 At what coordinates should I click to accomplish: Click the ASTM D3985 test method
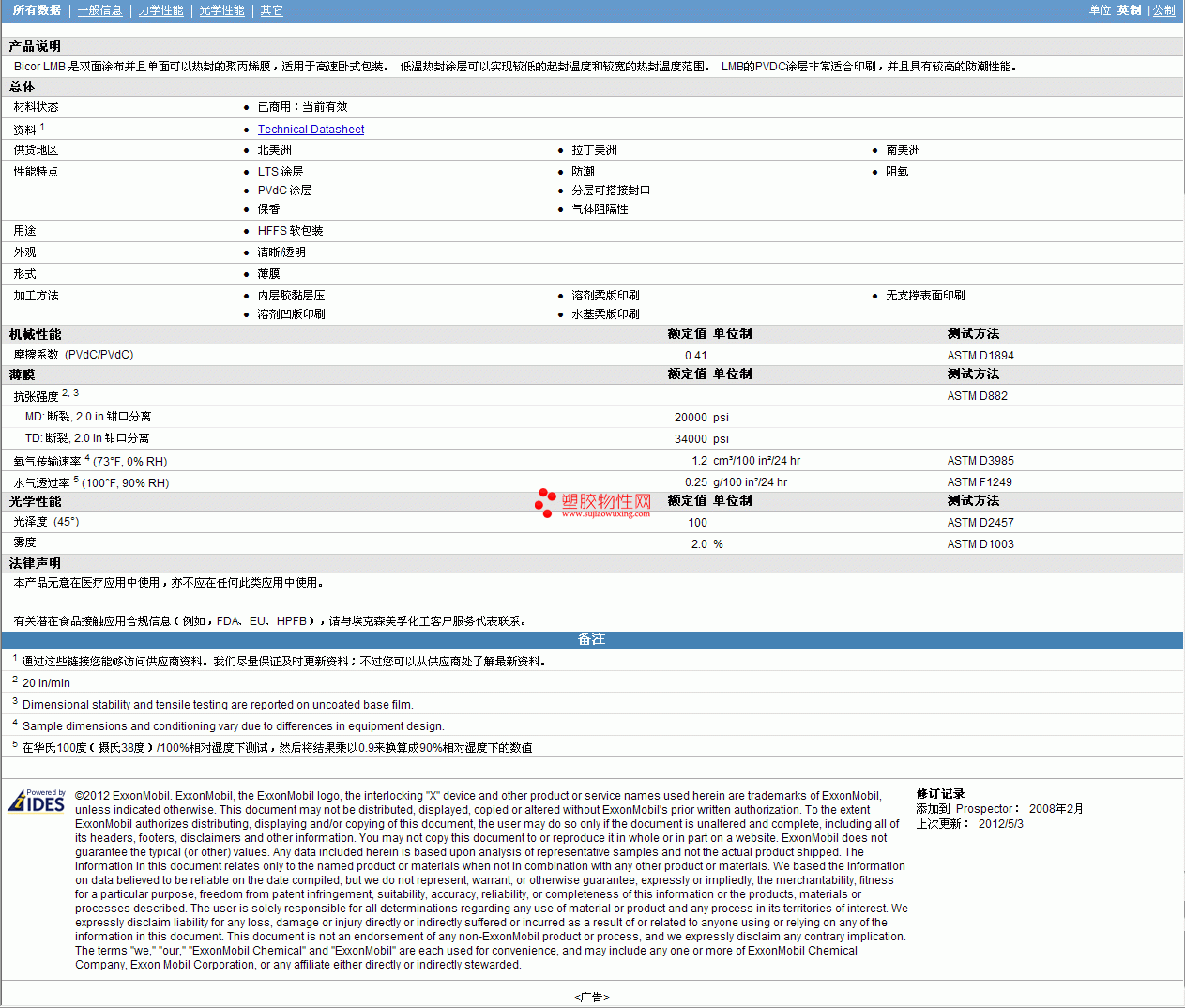(980, 461)
